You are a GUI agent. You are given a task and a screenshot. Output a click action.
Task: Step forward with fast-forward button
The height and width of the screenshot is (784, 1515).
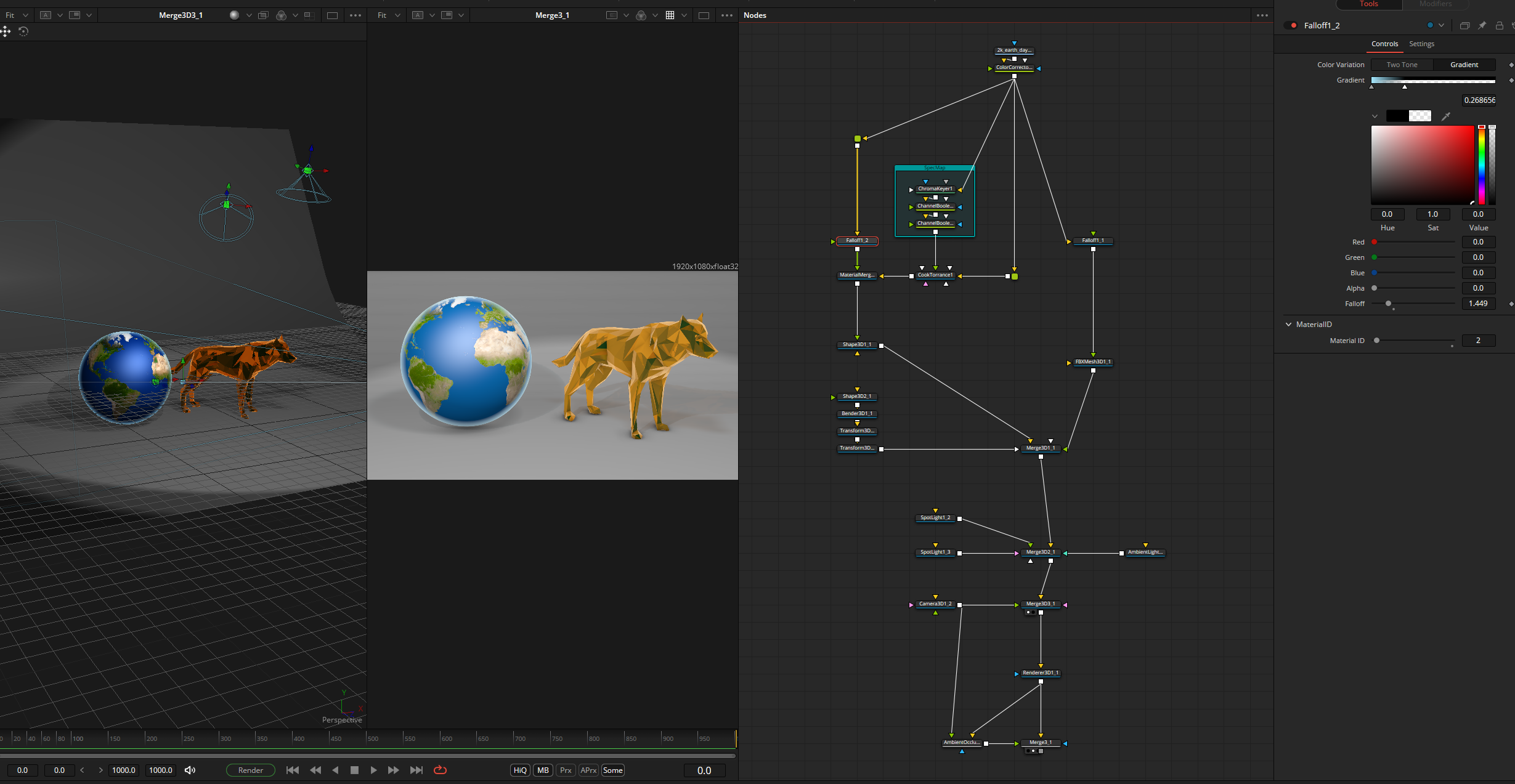[x=393, y=770]
